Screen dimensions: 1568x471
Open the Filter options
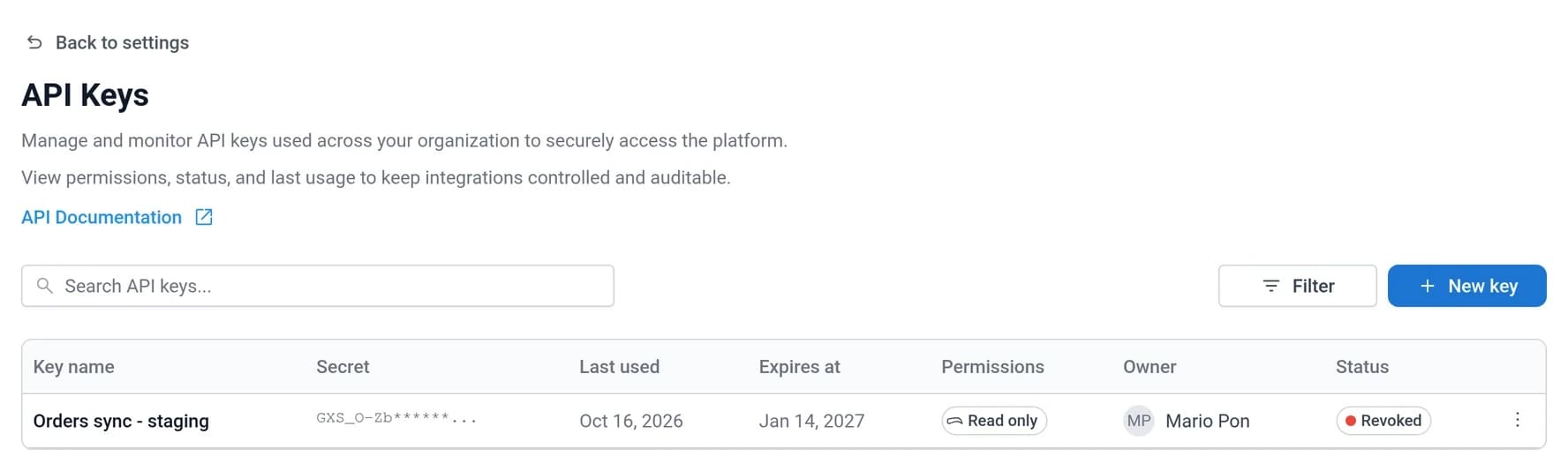pyautogui.click(x=1297, y=286)
